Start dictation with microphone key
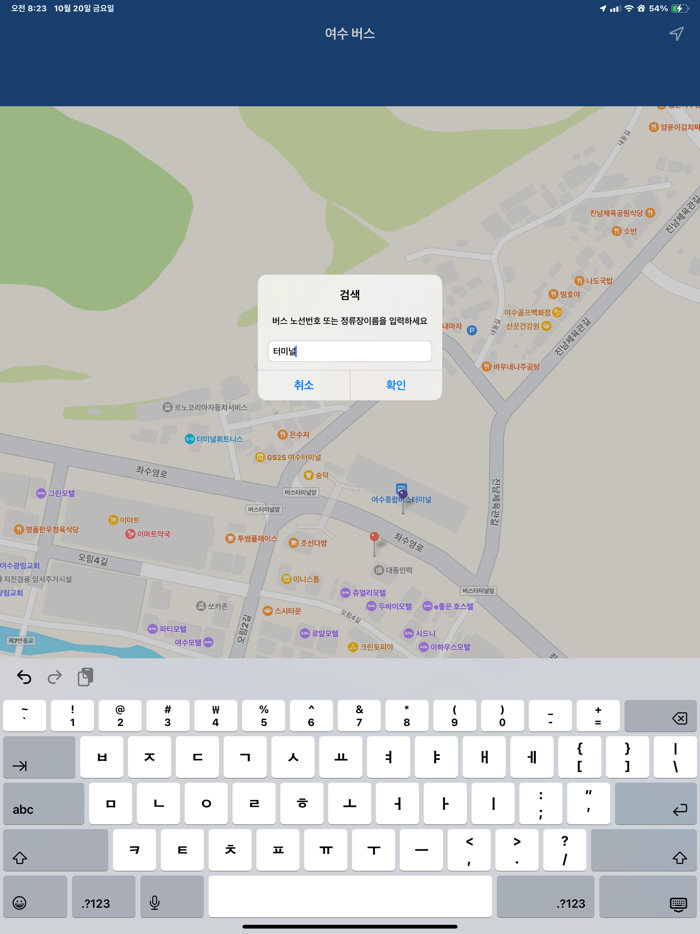Image resolution: width=700 pixels, height=934 pixels. click(172, 896)
